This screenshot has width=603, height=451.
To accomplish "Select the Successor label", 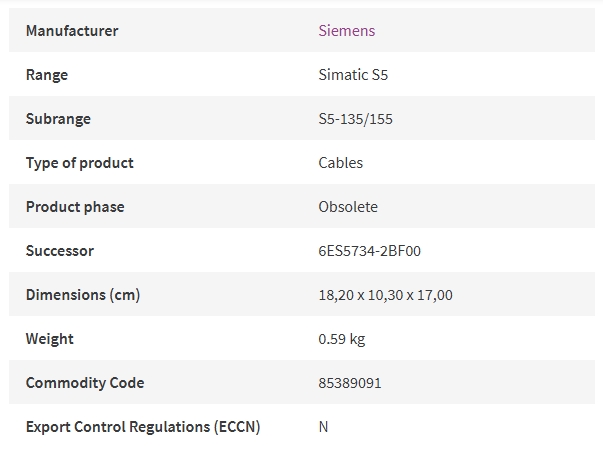I will tap(60, 251).
